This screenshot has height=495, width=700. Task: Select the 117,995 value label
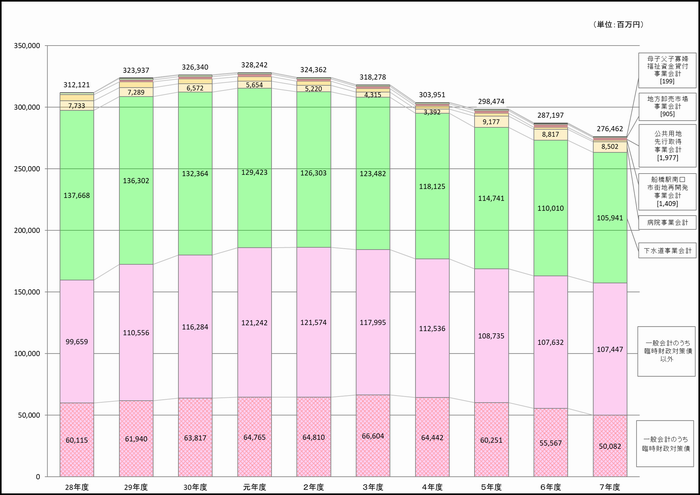click(373, 322)
